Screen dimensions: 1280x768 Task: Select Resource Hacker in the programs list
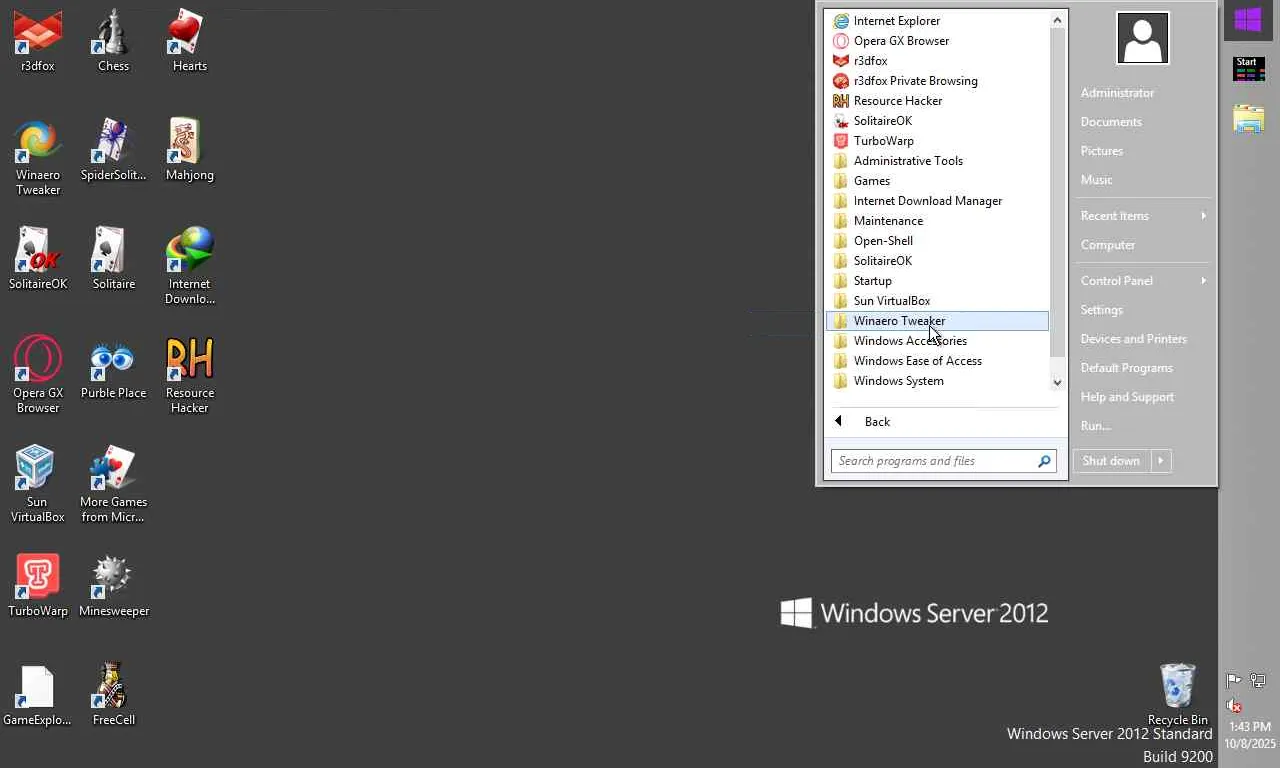[937, 101]
